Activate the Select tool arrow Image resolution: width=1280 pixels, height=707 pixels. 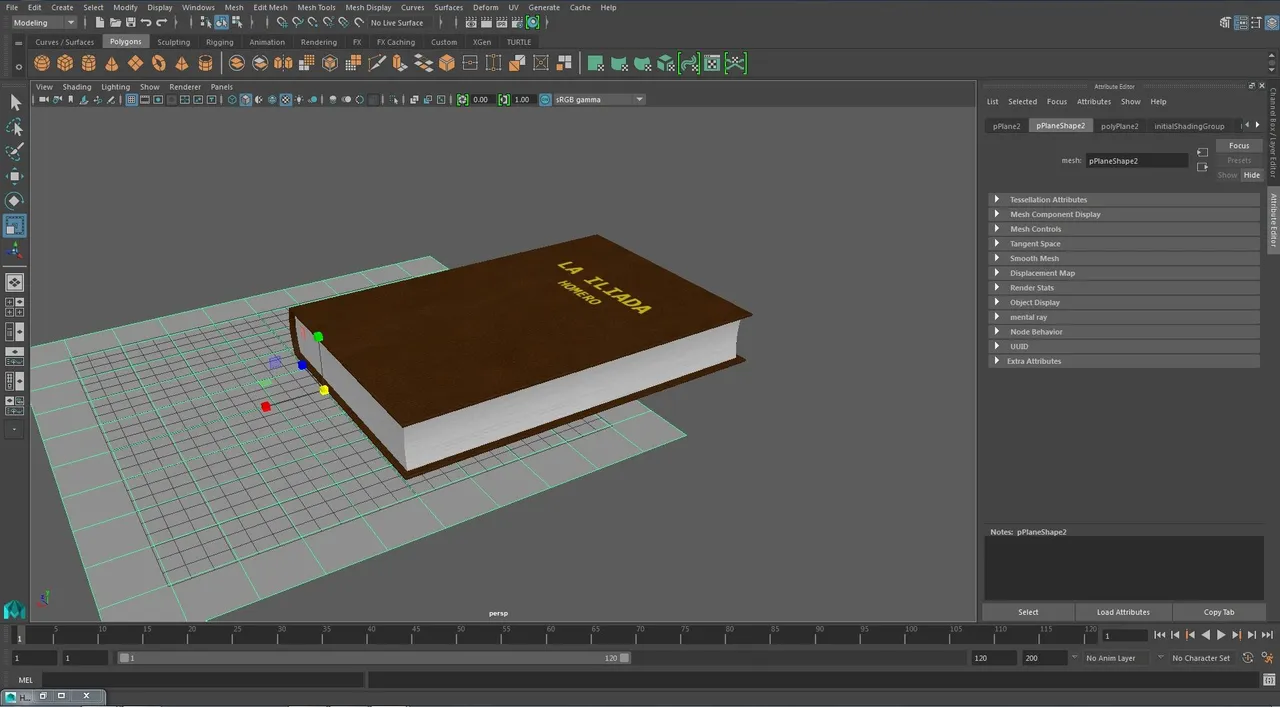tap(15, 103)
